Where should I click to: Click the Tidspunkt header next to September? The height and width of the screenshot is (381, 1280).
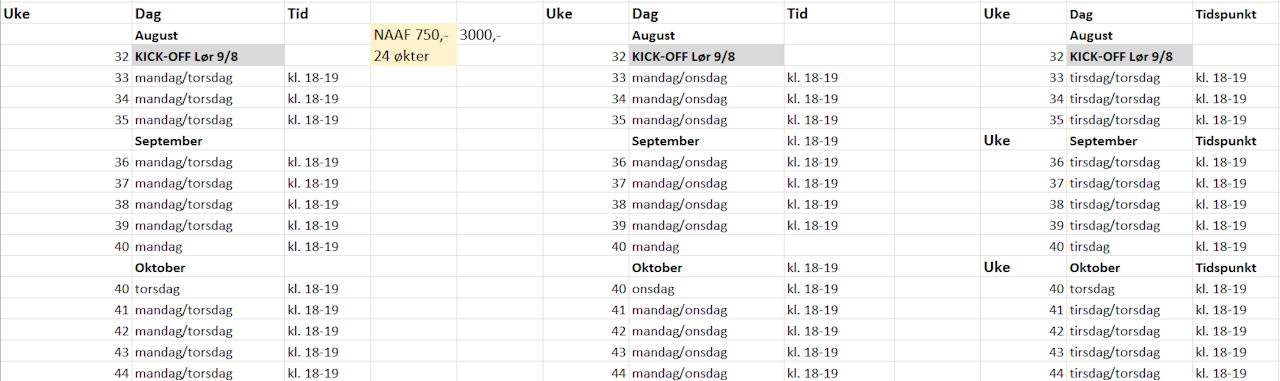click(1235, 141)
